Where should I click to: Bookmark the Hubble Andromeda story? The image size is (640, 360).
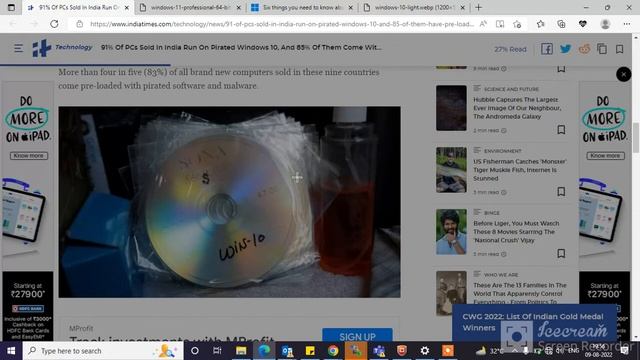pos(561,129)
